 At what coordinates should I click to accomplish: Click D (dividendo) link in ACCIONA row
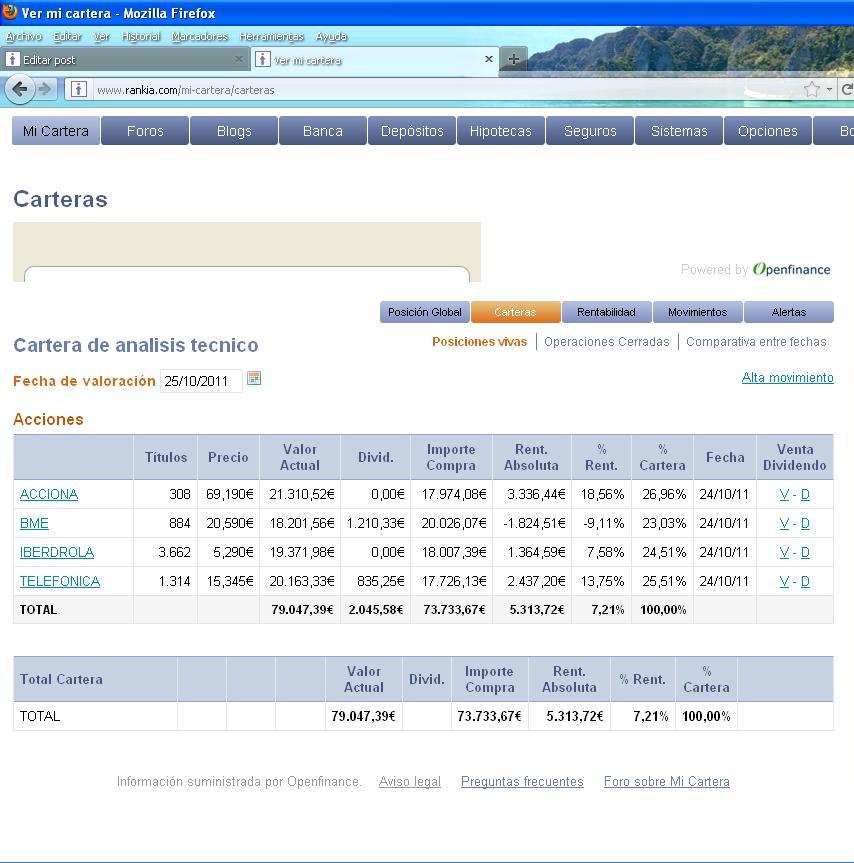click(x=805, y=494)
